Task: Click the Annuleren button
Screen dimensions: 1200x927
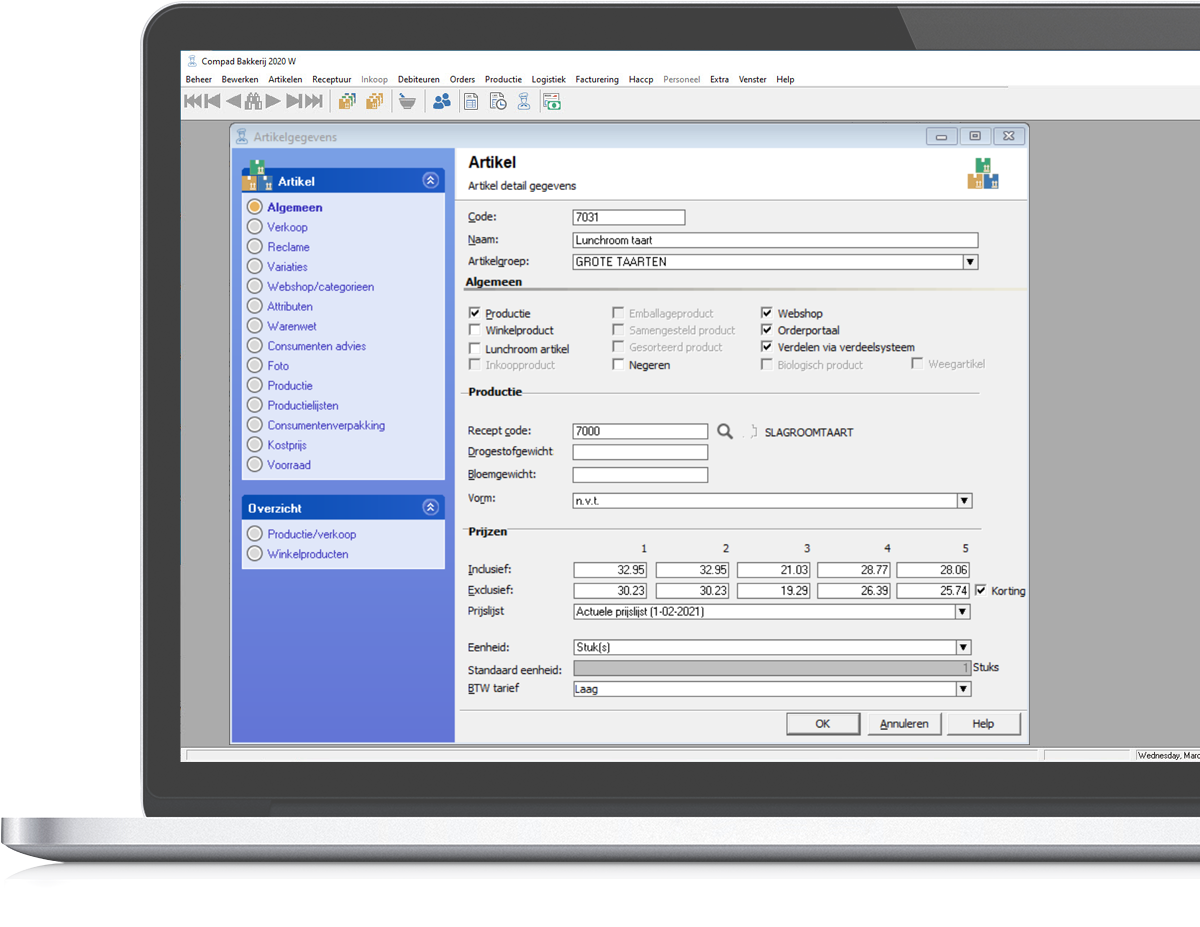Action: click(x=904, y=724)
